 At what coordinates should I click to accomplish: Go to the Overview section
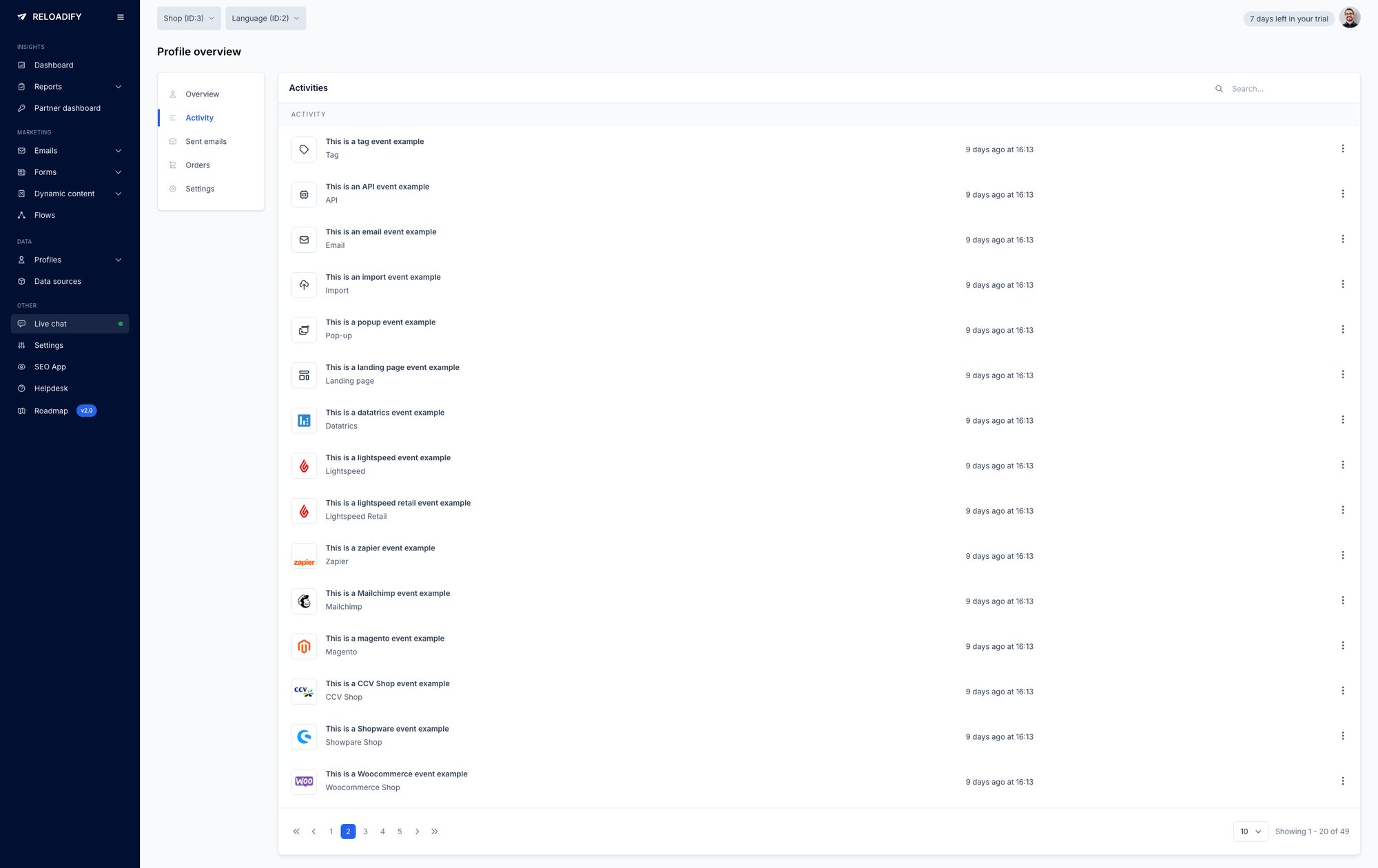(x=202, y=94)
